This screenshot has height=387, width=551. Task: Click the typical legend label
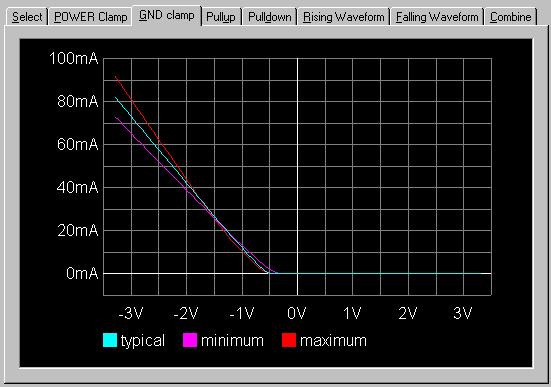coord(143,341)
